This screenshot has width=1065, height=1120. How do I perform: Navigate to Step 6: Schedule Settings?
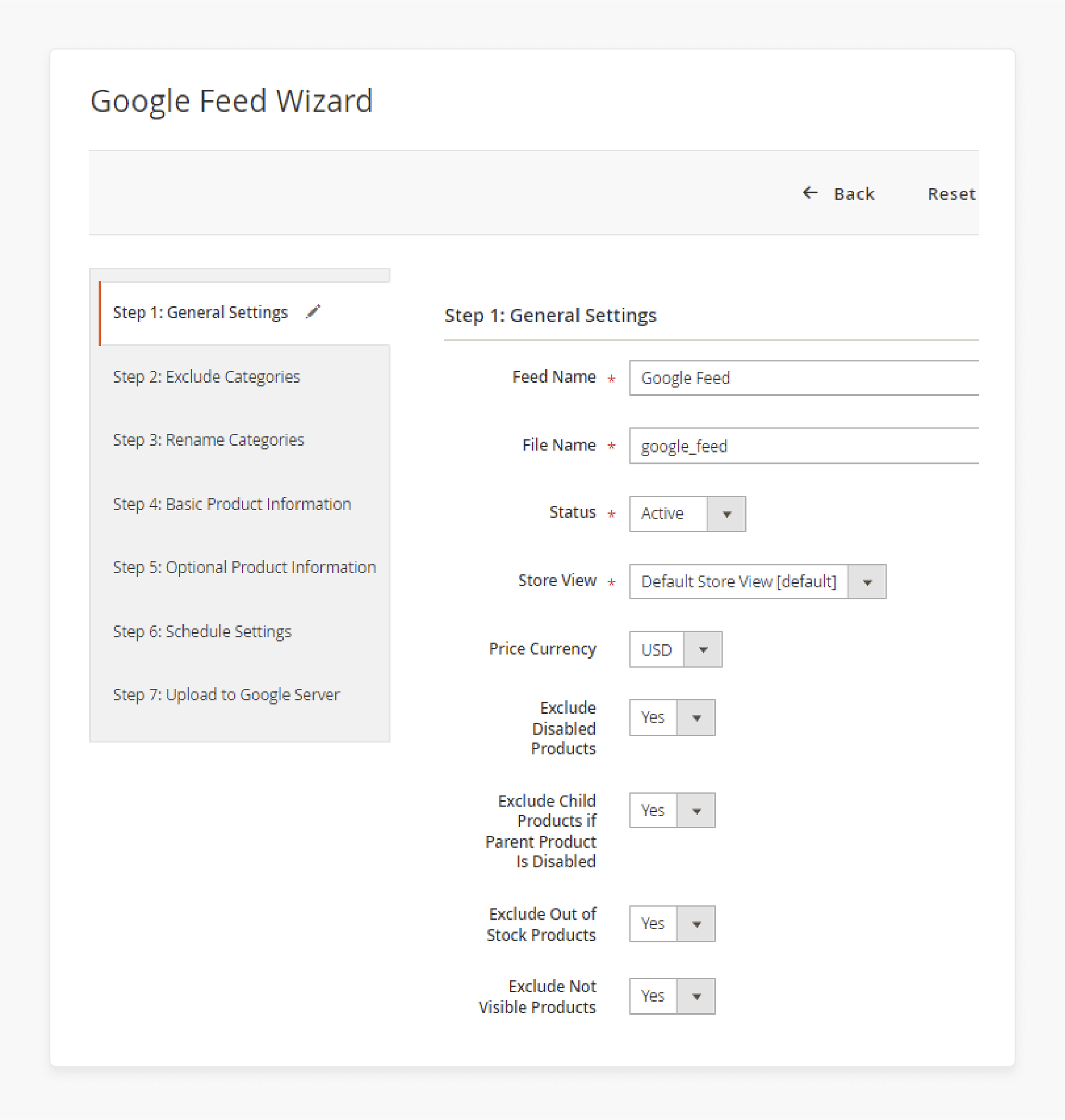coord(202,631)
